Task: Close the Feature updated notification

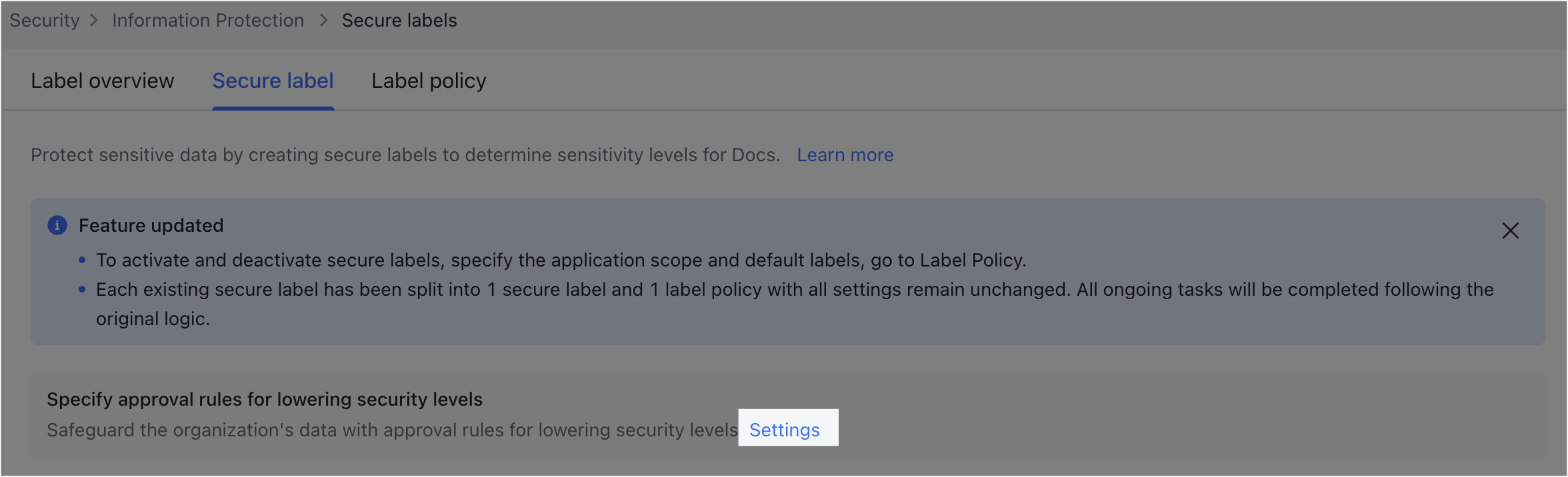Action: coord(1511,231)
